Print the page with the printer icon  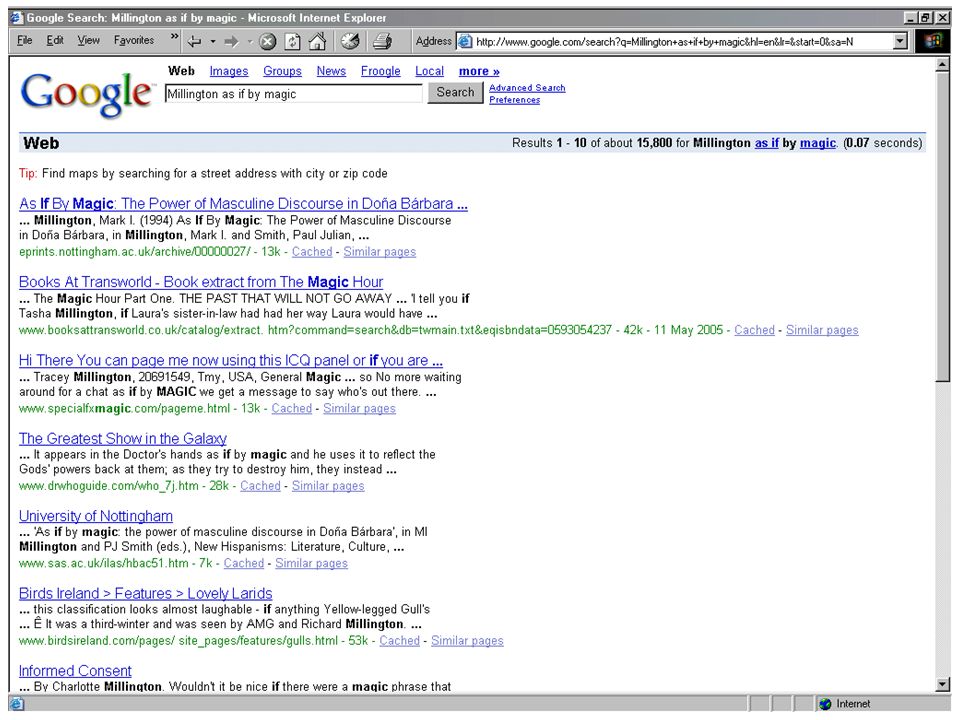point(383,42)
